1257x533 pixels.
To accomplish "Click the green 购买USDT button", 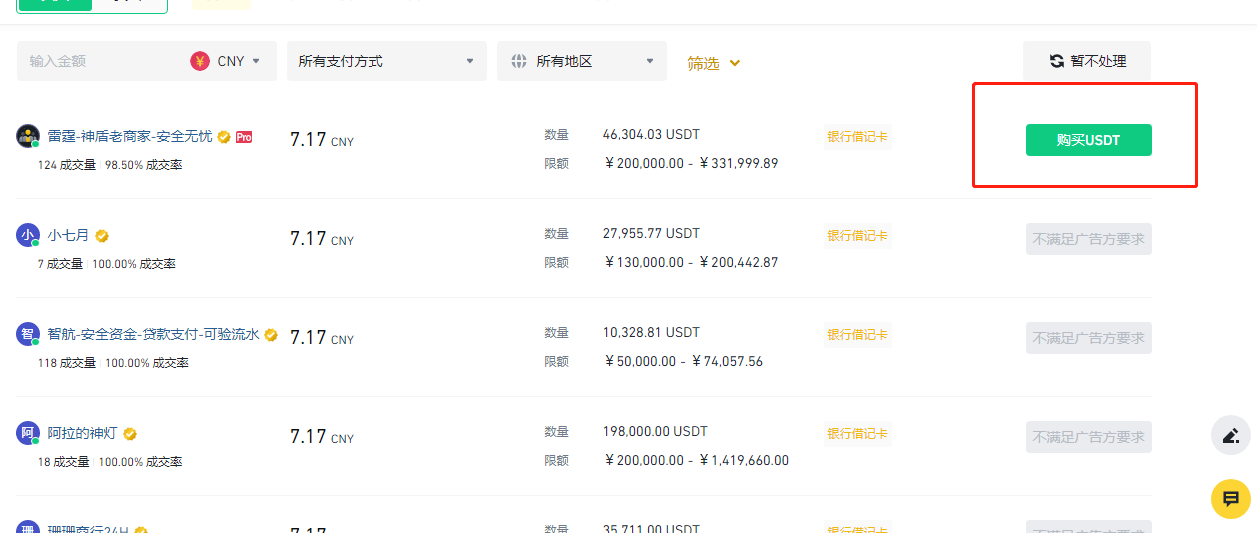I will point(1088,140).
